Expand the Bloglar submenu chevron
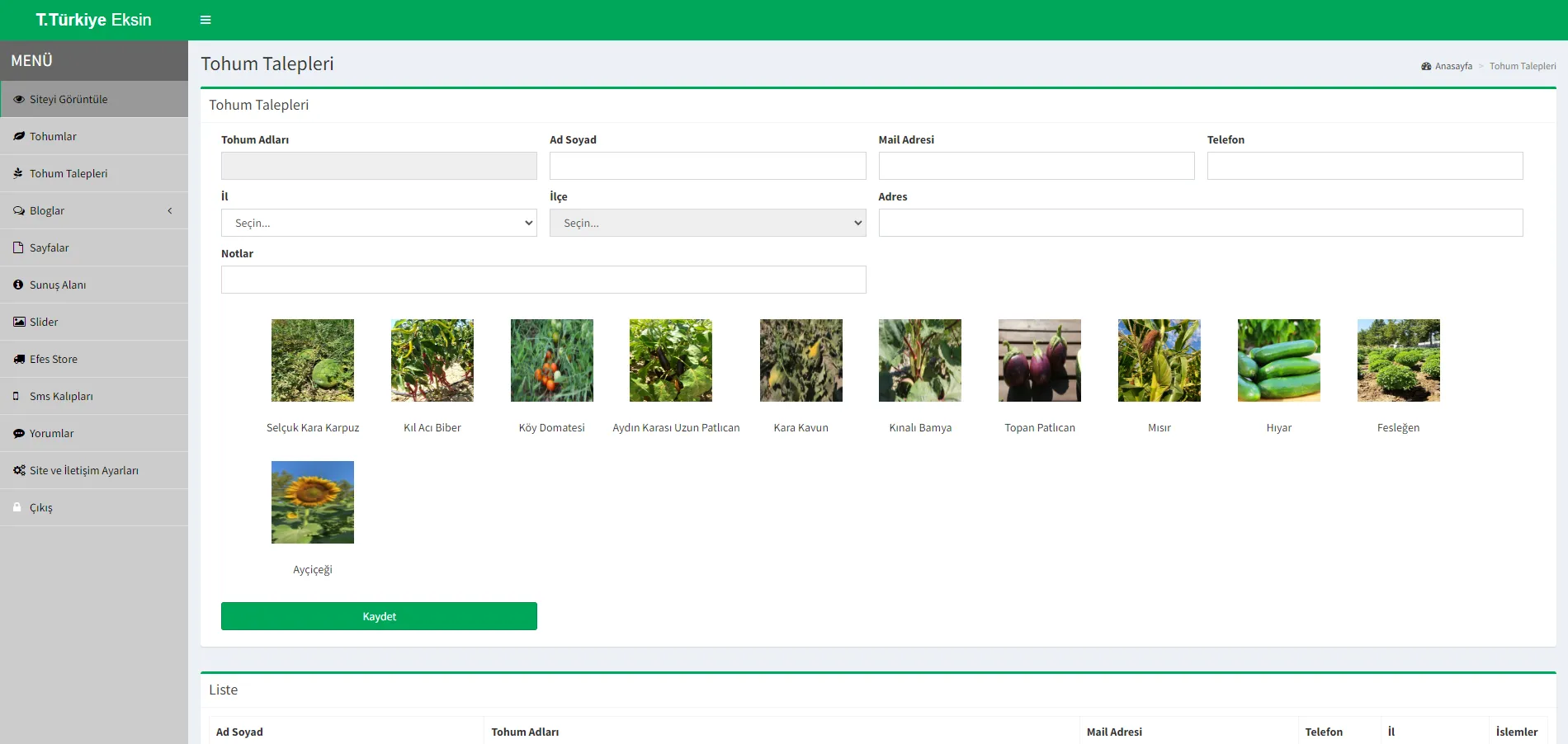Image resolution: width=1568 pixels, height=744 pixels. pyautogui.click(x=170, y=210)
